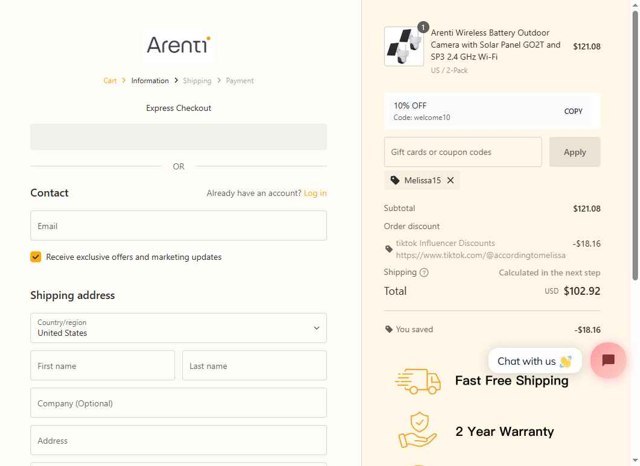Click the order summary scrollbar
640x466 pixels.
tap(635, 145)
